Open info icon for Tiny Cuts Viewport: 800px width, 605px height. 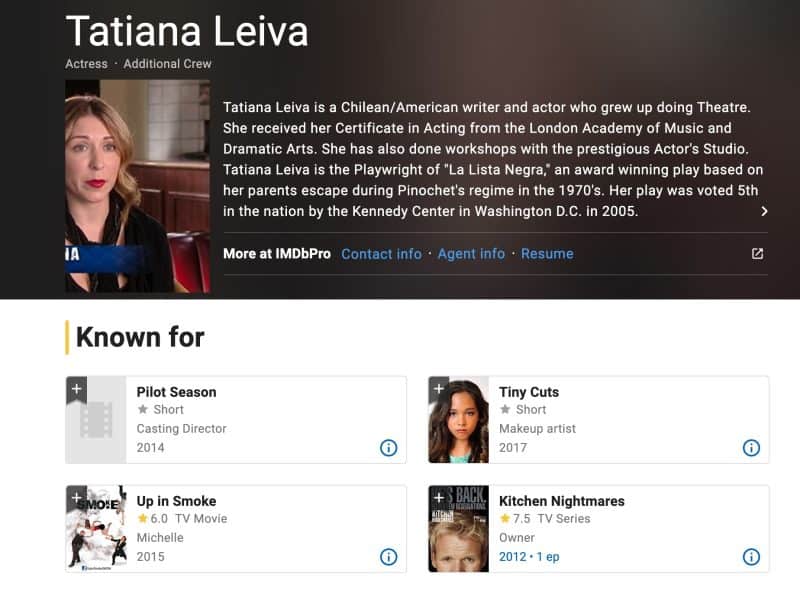pyautogui.click(x=751, y=448)
